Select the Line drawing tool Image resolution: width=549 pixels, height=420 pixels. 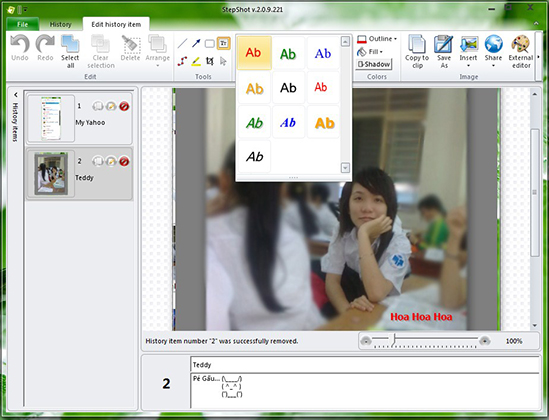click(x=182, y=43)
